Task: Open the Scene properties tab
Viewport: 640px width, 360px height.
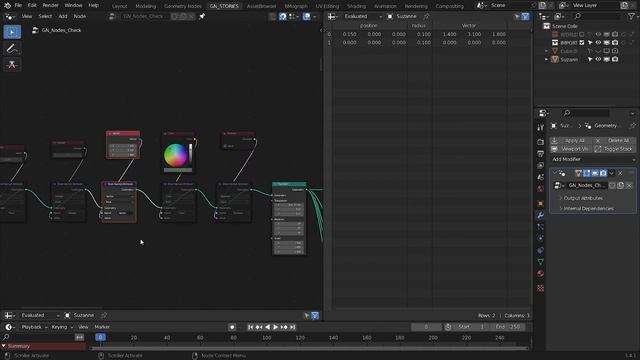Action: 540,177
